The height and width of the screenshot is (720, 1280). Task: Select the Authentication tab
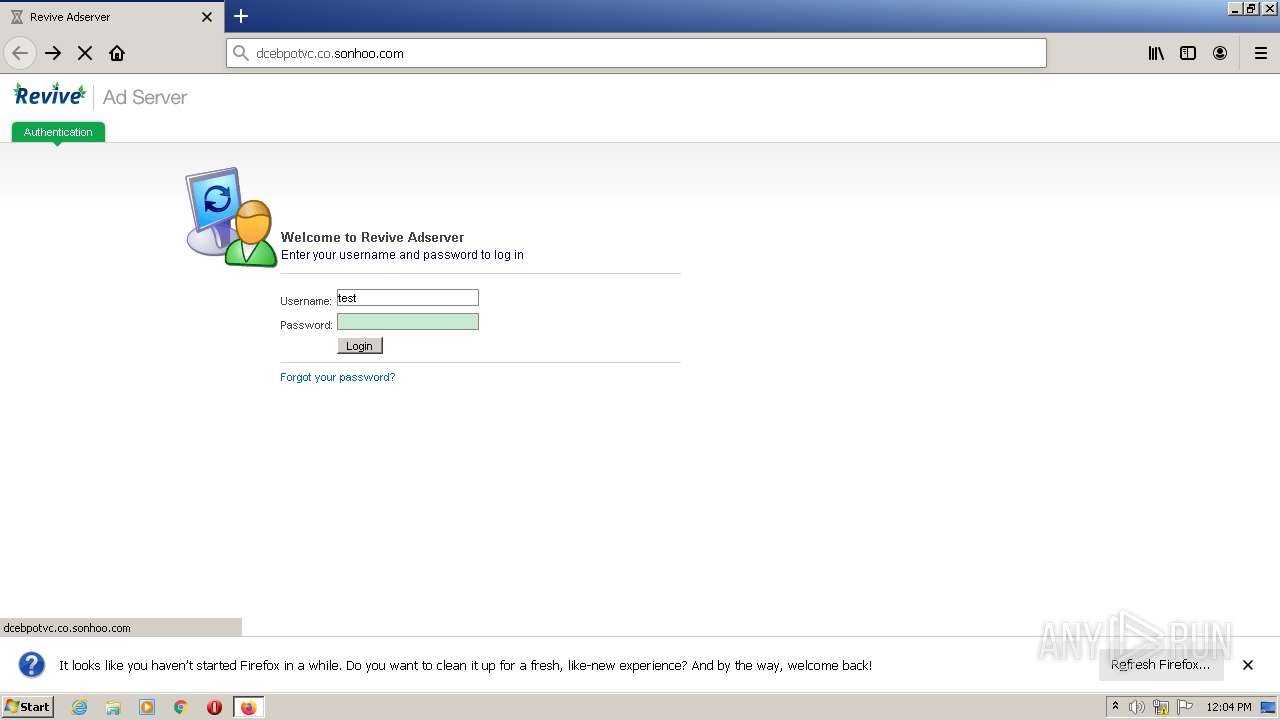[x=58, y=132]
